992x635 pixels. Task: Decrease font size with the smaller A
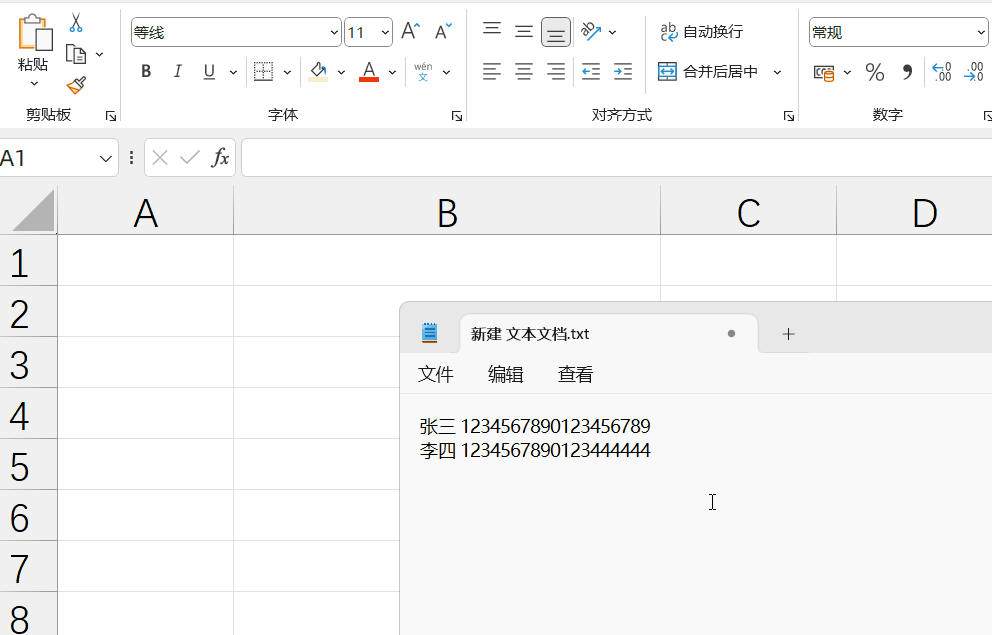click(443, 32)
